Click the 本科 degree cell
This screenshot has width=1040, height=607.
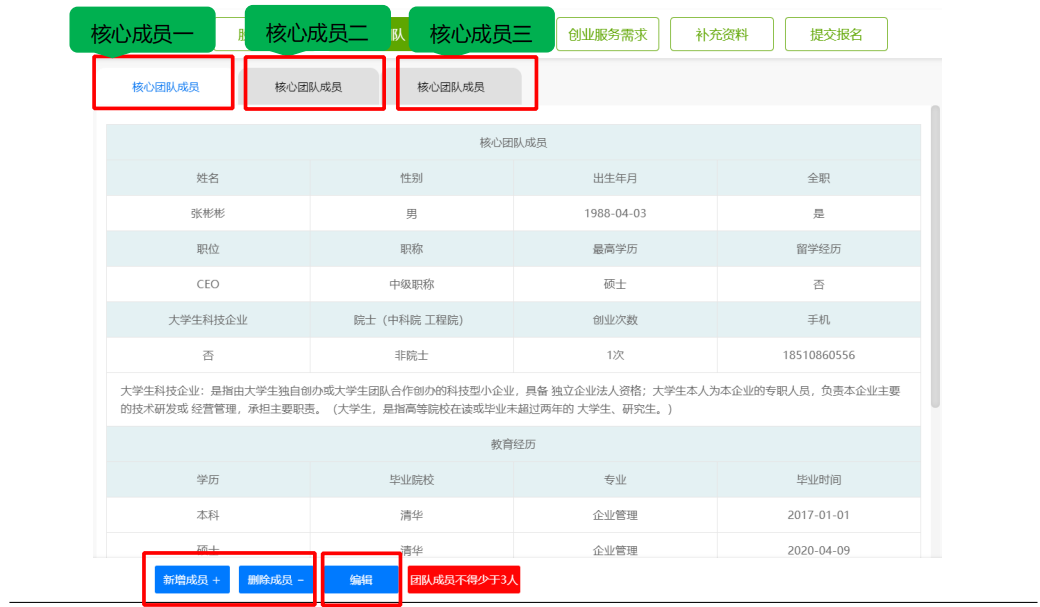pyautogui.click(x=208, y=515)
